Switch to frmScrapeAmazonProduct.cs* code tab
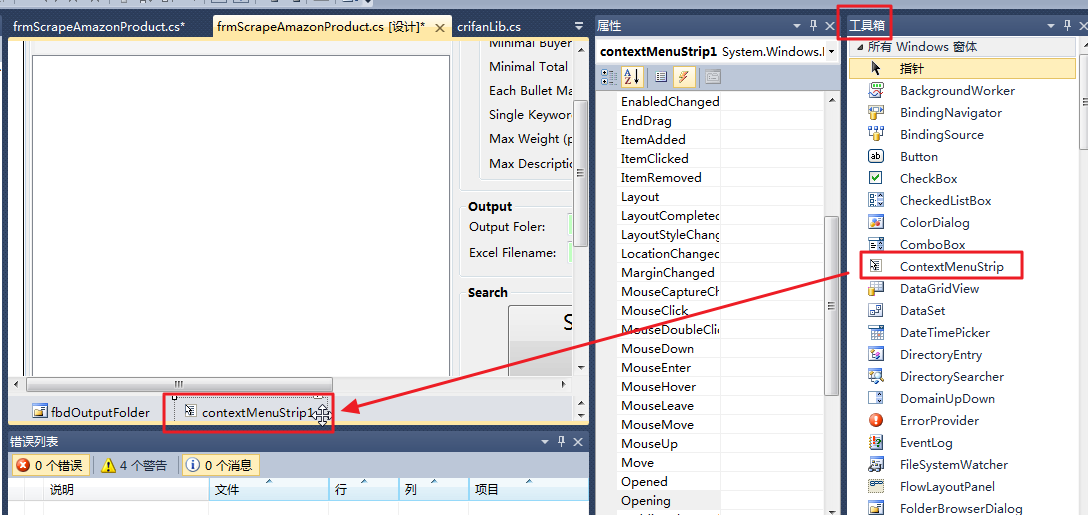1088x515 pixels. click(x=99, y=27)
